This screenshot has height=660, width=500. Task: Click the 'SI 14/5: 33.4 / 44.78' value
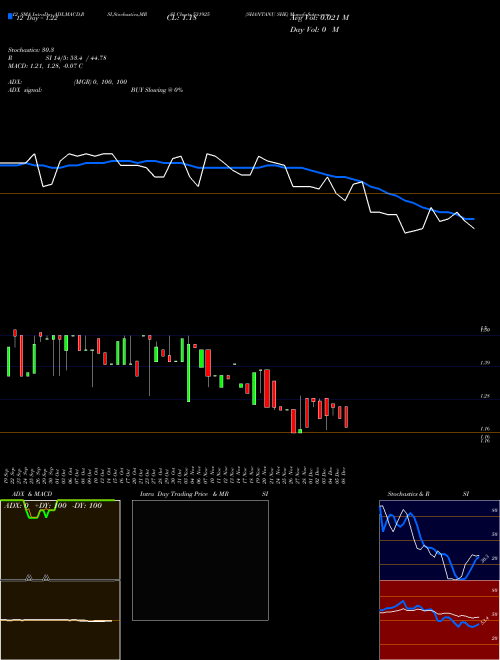click(x=76, y=58)
